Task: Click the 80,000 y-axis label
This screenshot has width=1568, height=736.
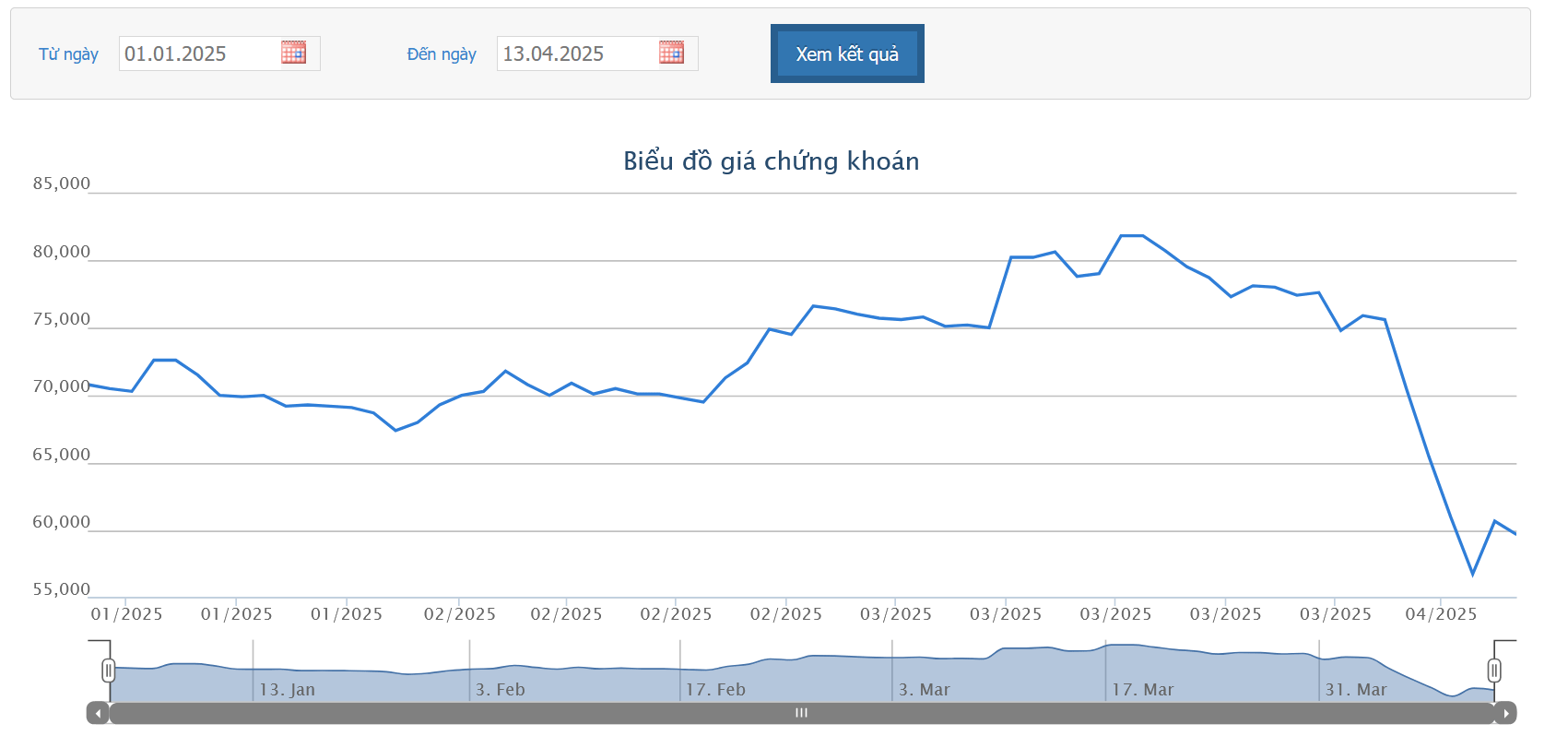Action: click(x=62, y=252)
